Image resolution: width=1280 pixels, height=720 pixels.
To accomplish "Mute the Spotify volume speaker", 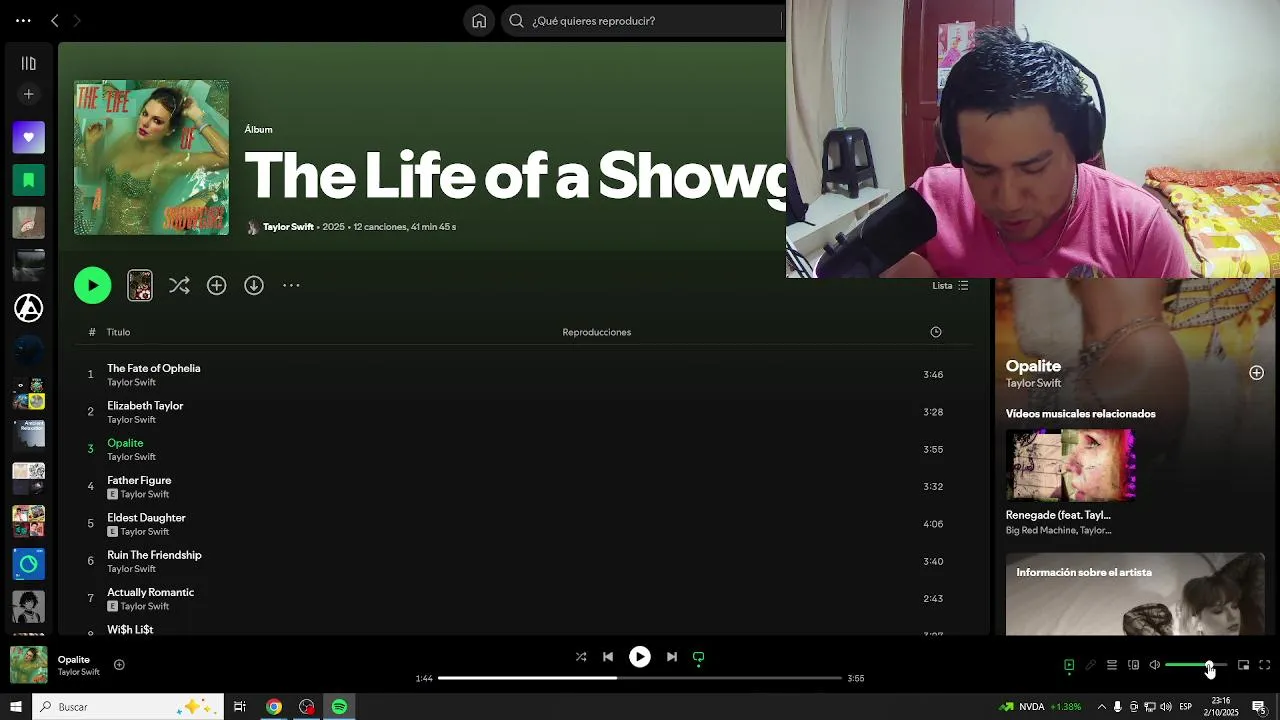I will click(x=1154, y=665).
